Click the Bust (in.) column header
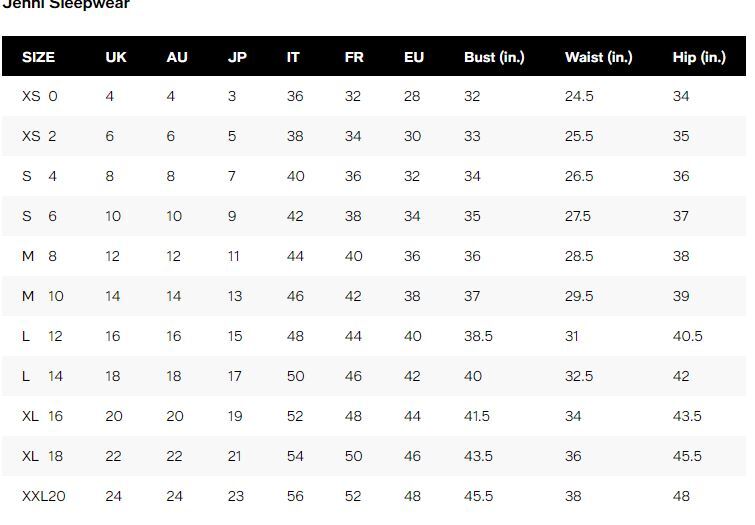 (494, 57)
